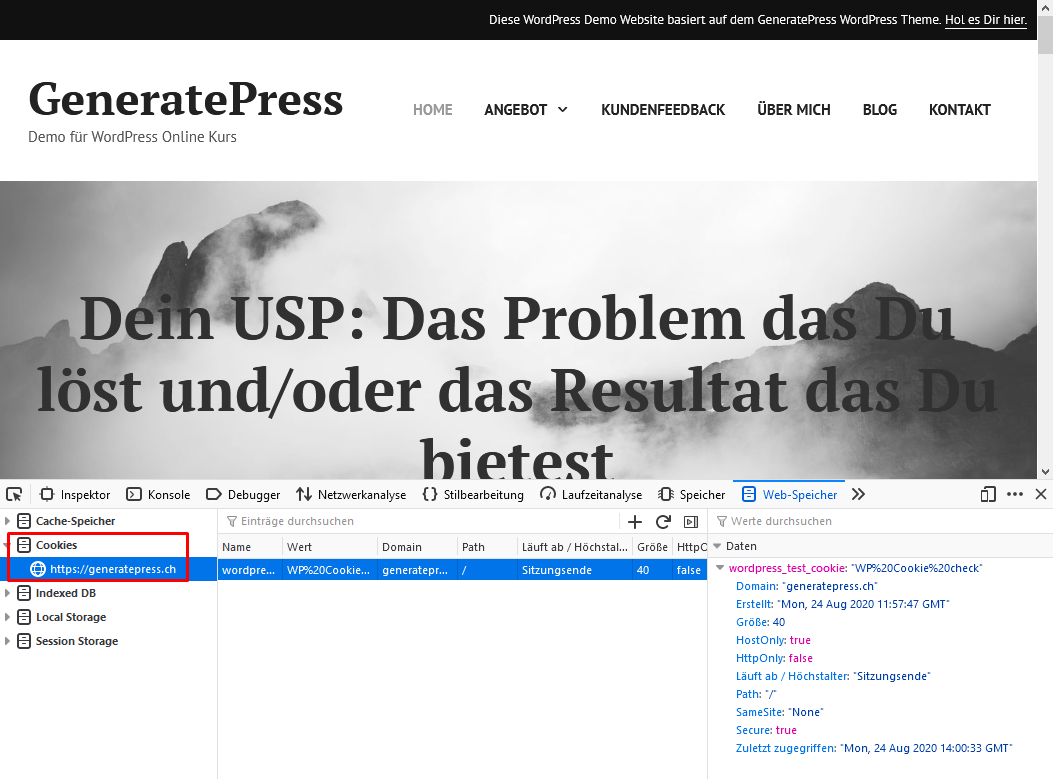Click the page scrollbar down arrow
The width and height of the screenshot is (1053, 779).
(1045, 472)
